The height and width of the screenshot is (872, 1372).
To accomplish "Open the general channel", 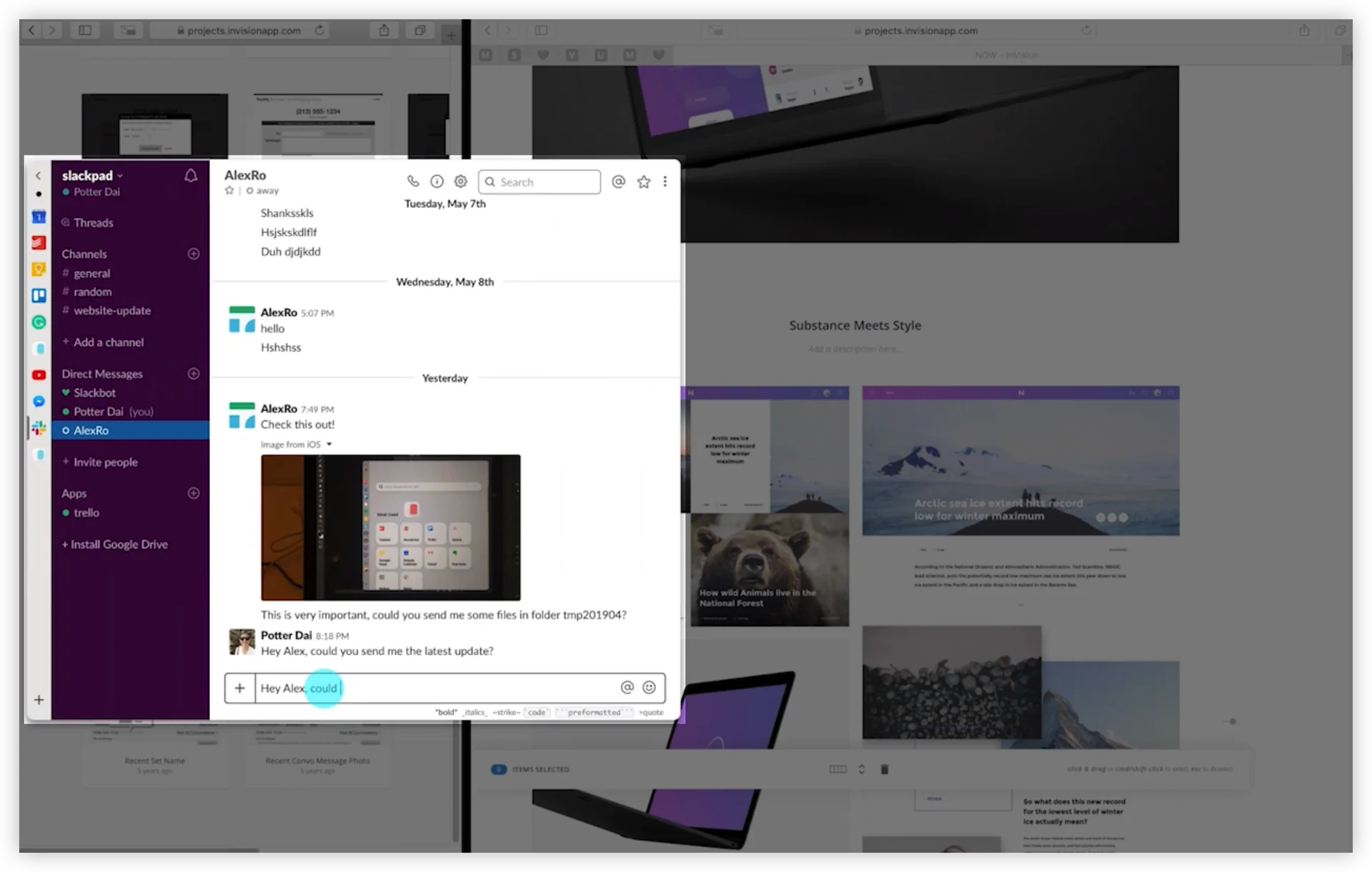I will [91, 273].
